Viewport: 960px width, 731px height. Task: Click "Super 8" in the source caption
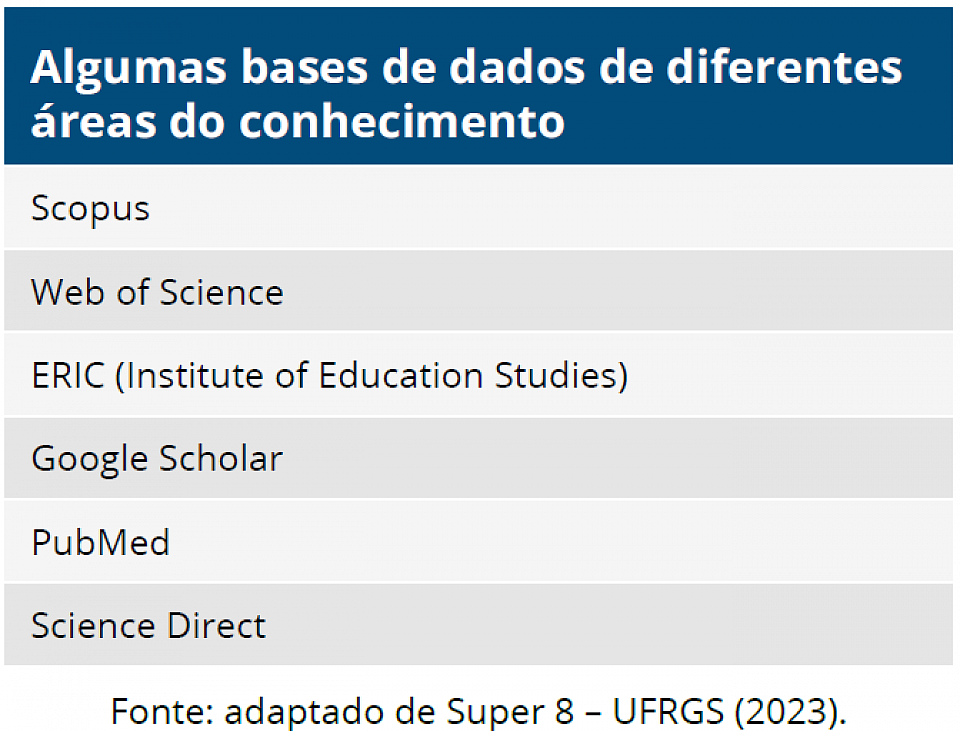(510, 711)
